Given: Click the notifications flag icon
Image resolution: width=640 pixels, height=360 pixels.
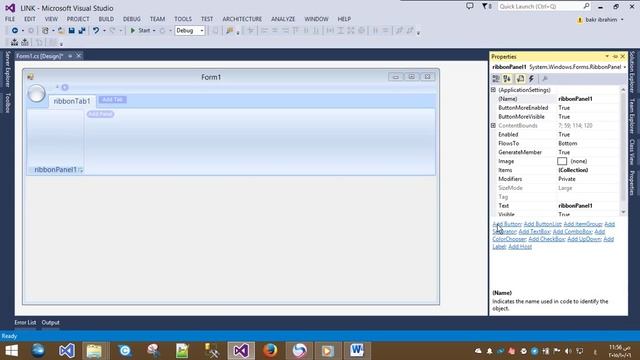Looking at the screenshot, I should point(485,6).
